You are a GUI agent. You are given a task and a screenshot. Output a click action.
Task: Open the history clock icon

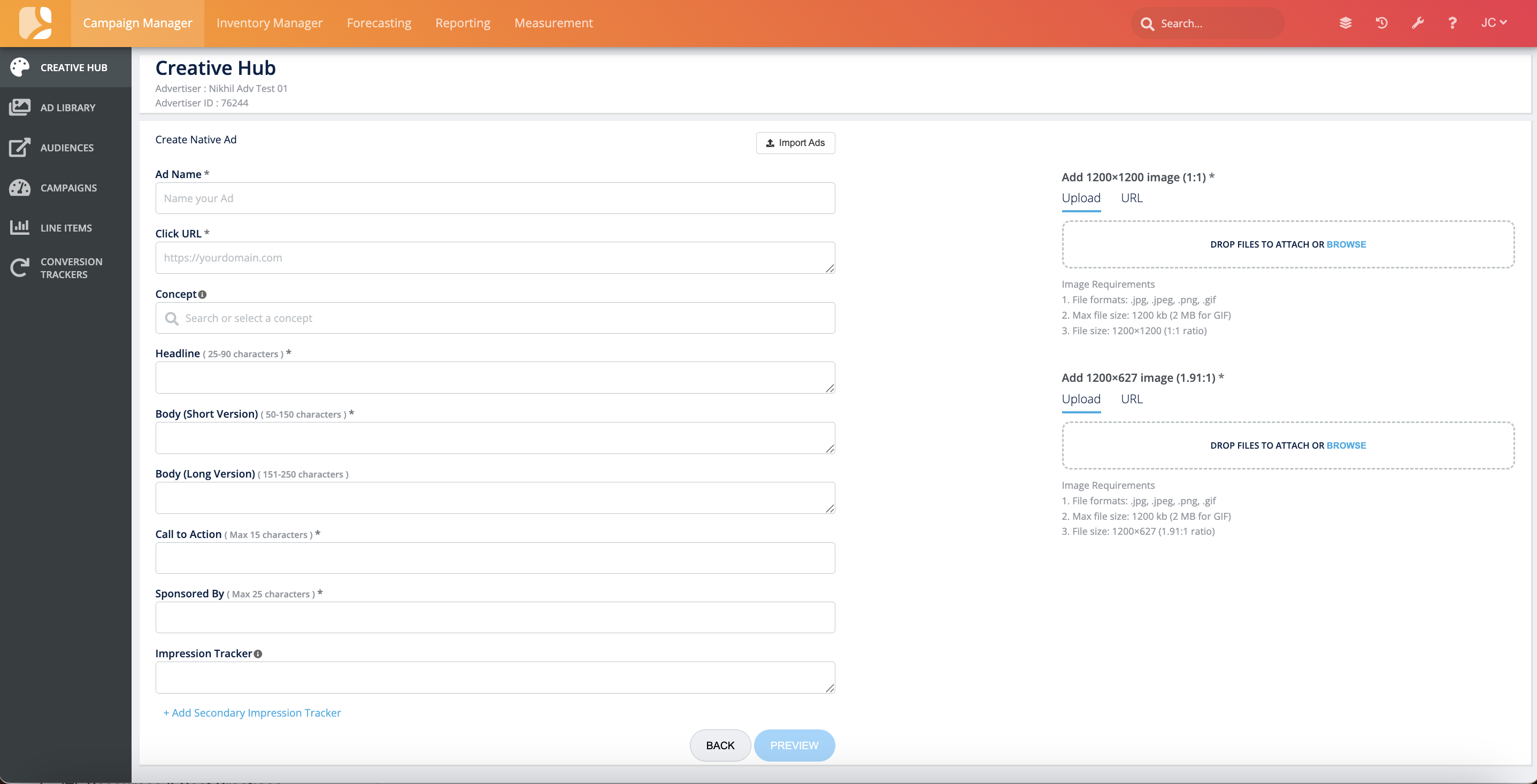click(x=1381, y=24)
